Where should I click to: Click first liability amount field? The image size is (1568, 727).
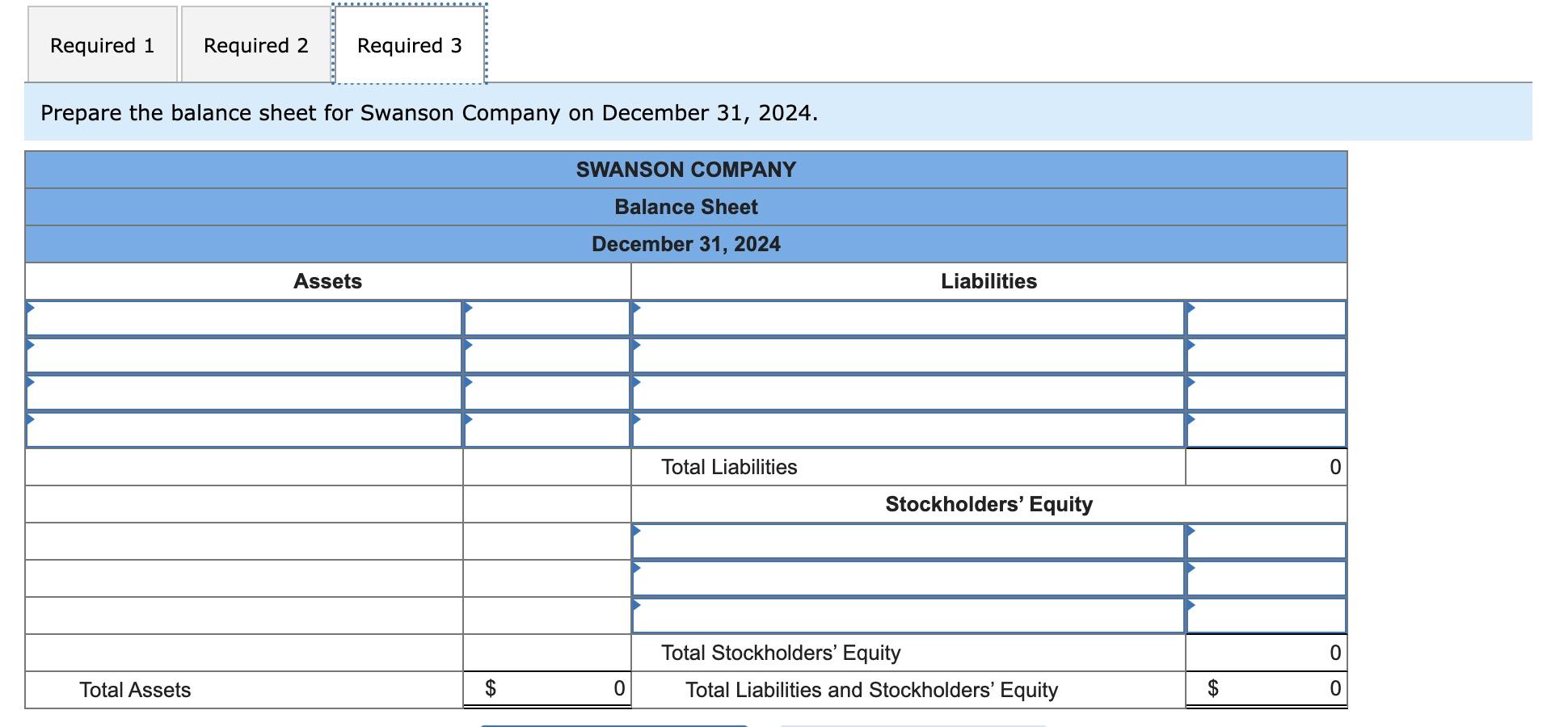[1267, 318]
